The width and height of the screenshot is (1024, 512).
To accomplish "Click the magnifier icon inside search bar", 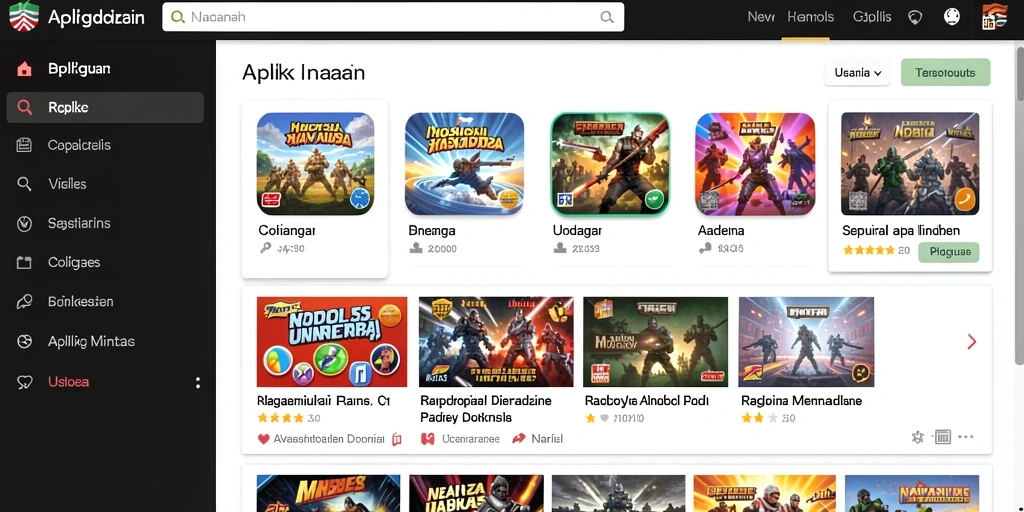I will point(607,18).
